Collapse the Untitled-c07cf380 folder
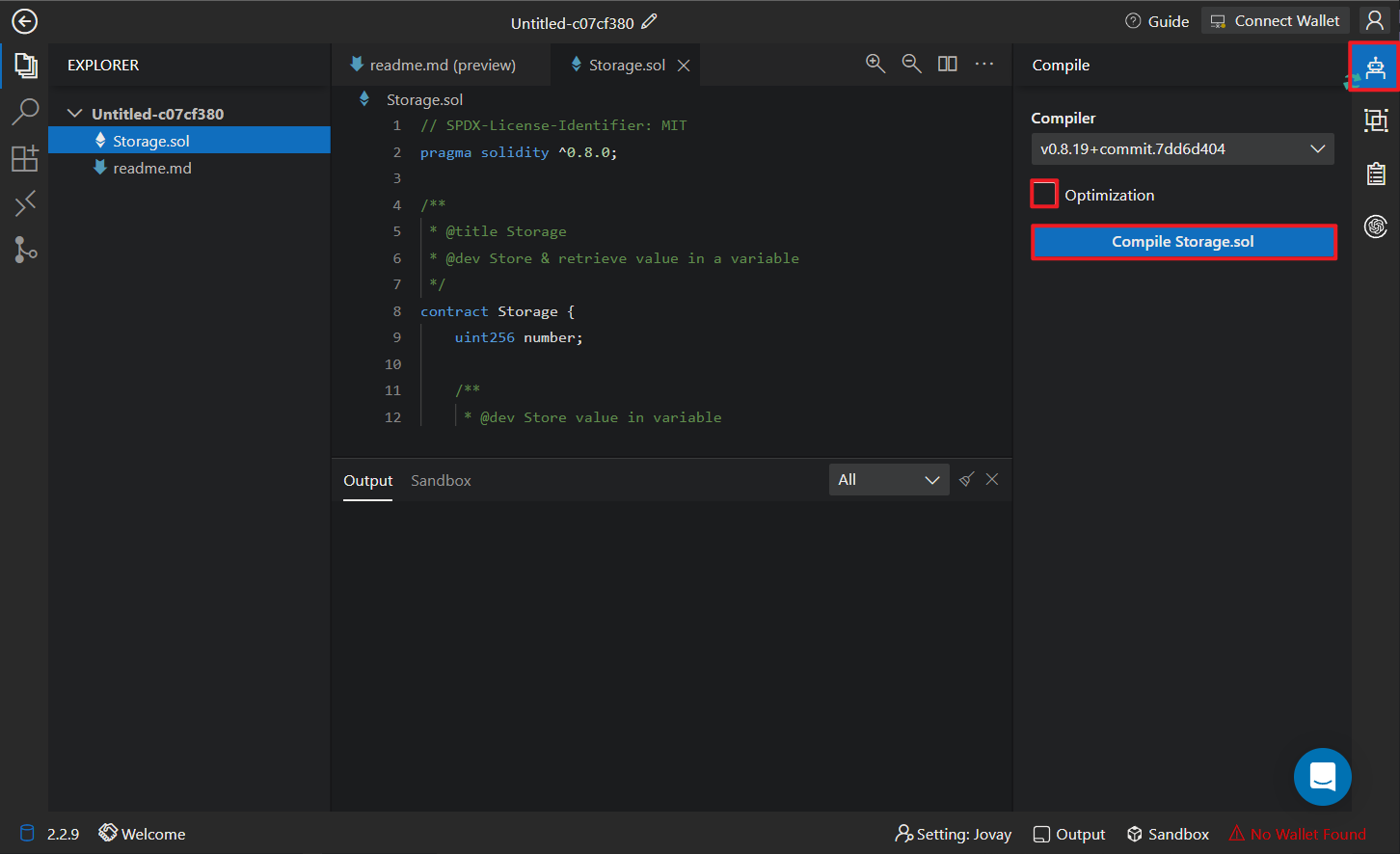Screen dimensions: 1400x854 [x=75, y=114]
